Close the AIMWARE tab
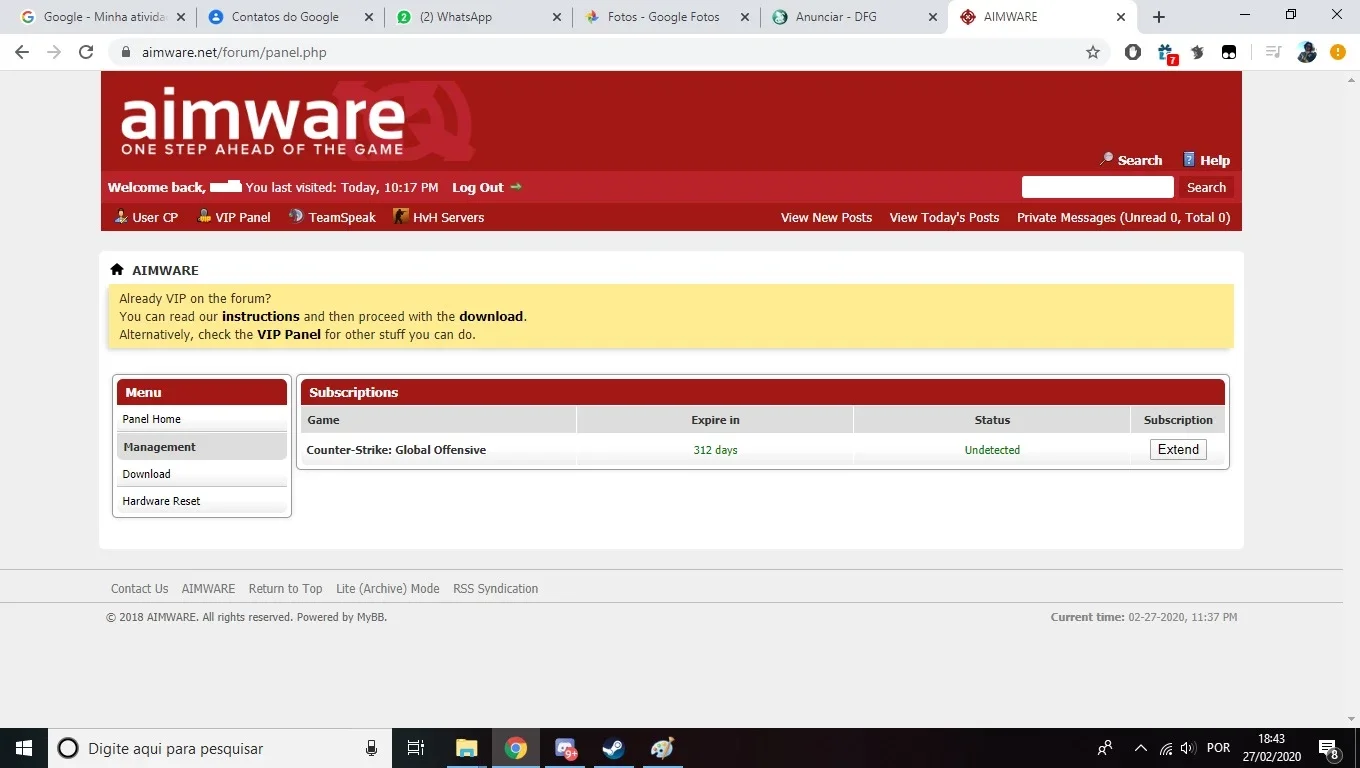Screen dimensions: 1360x768 pos(1121,17)
